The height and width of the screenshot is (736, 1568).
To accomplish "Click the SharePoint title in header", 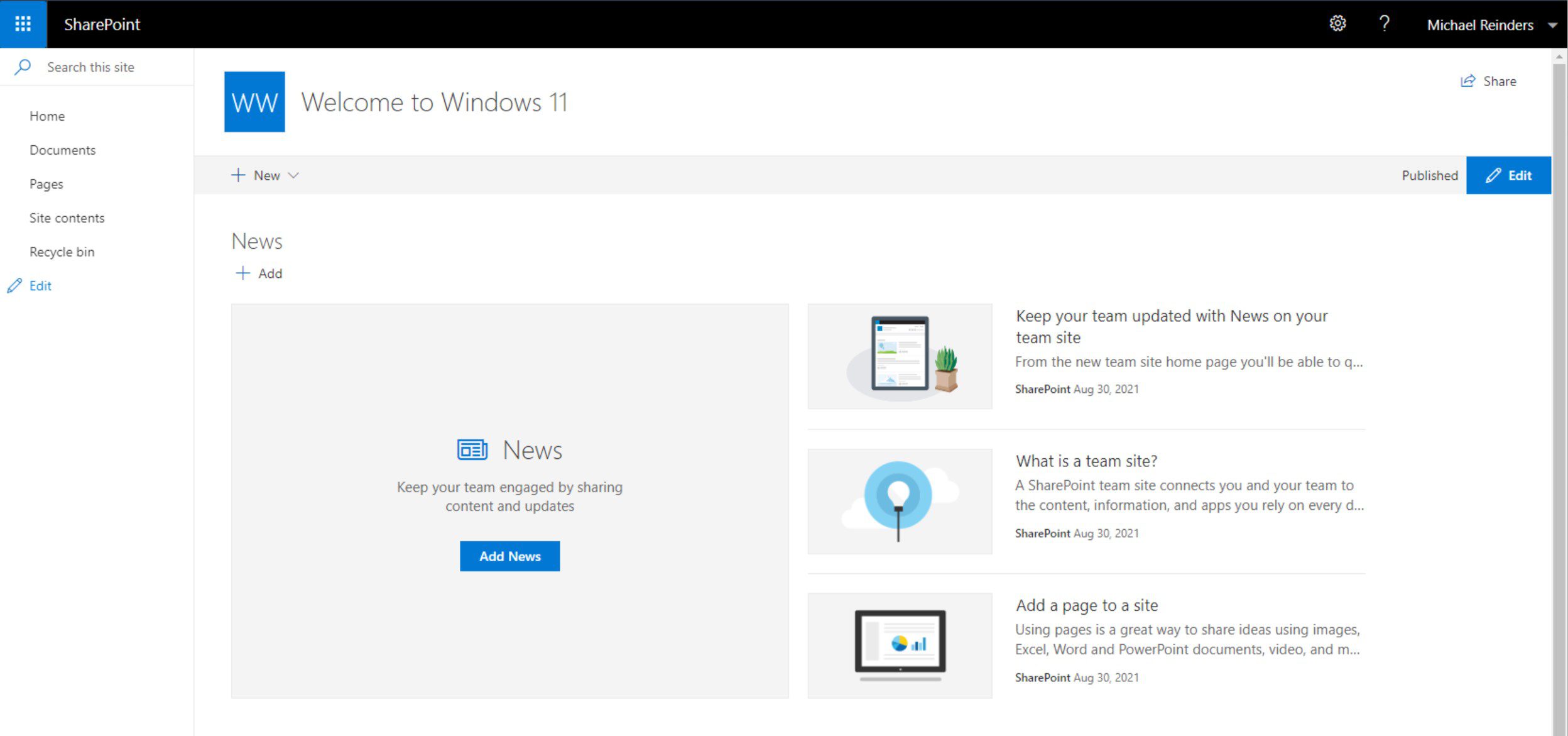I will coord(102,25).
